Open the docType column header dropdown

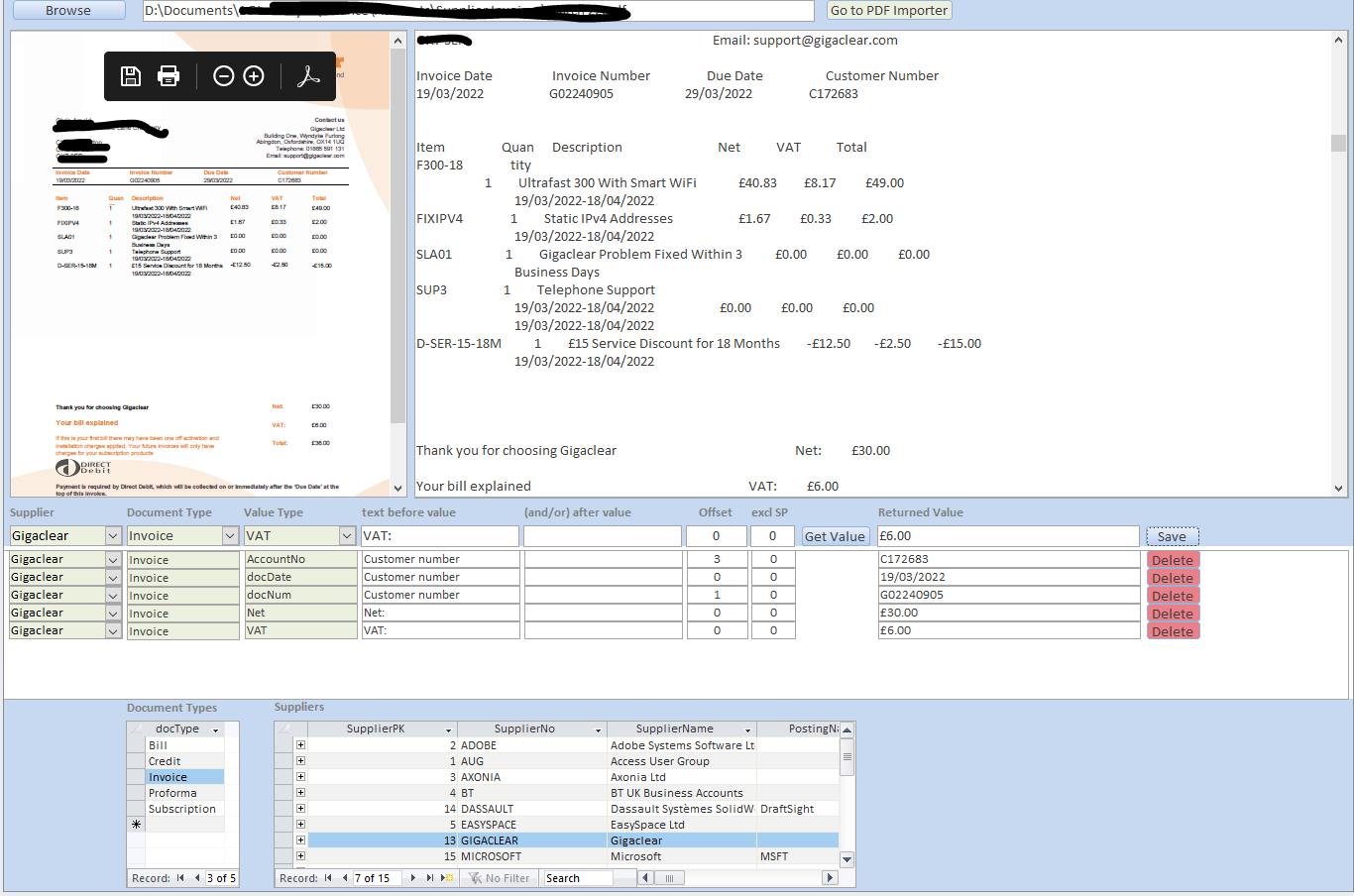tap(215, 729)
